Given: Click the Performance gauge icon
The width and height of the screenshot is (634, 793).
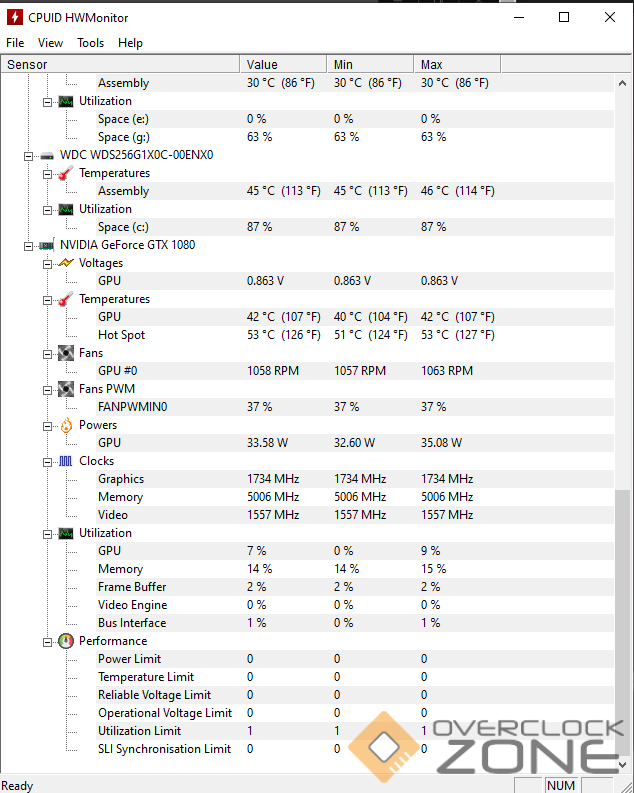Looking at the screenshot, I should point(66,641).
